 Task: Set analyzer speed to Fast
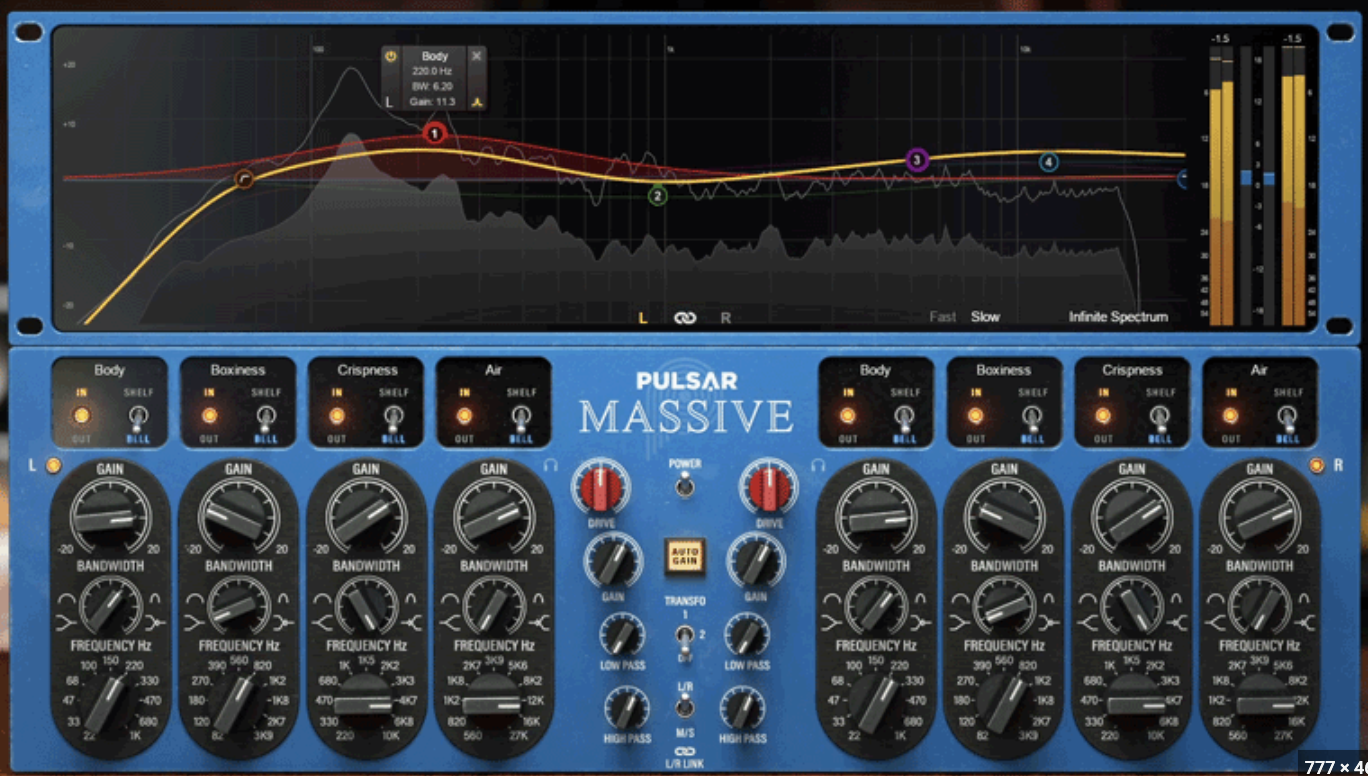tap(943, 317)
